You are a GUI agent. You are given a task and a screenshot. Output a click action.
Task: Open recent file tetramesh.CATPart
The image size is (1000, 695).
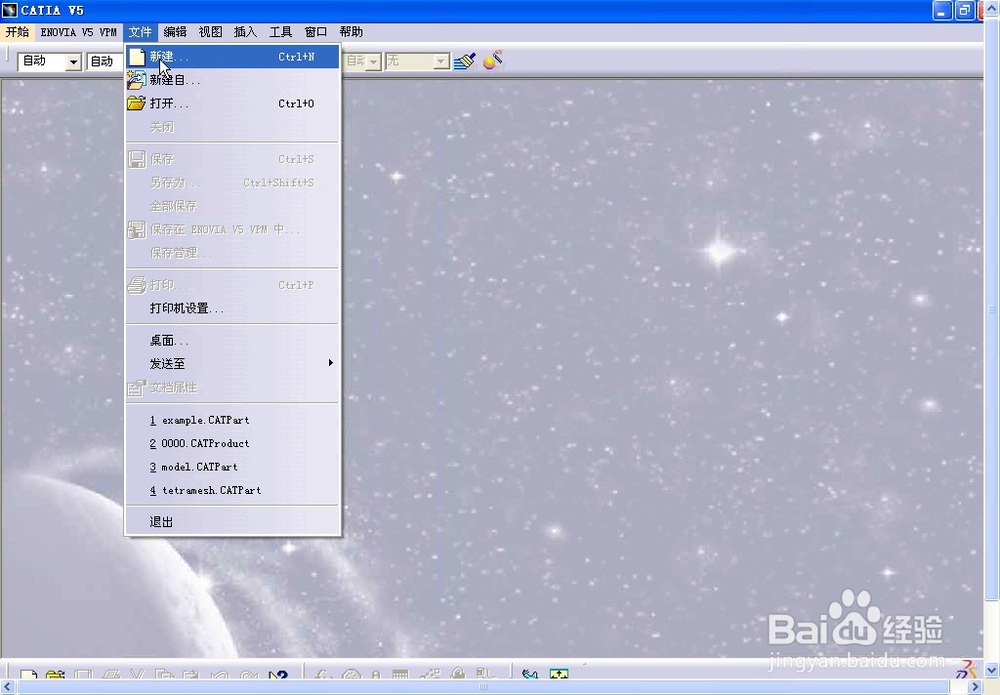pos(232,490)
